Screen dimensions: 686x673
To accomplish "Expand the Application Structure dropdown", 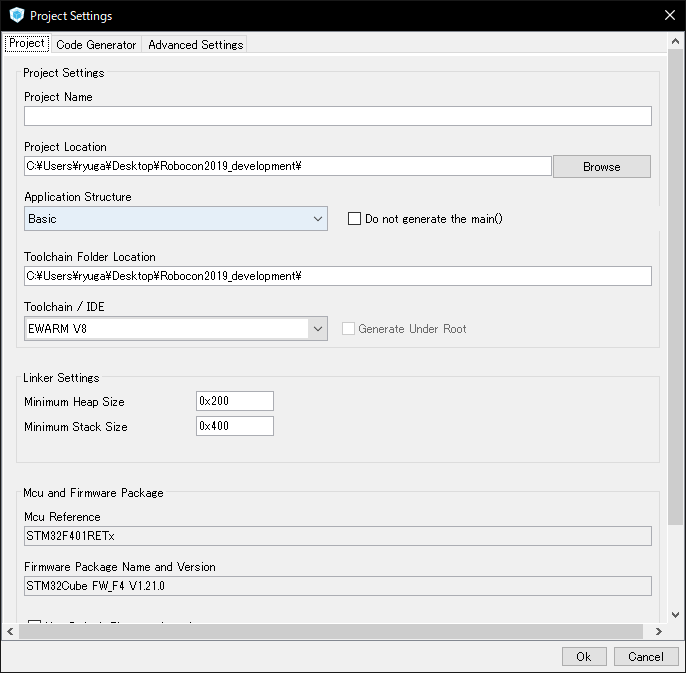I will point(176,219).
